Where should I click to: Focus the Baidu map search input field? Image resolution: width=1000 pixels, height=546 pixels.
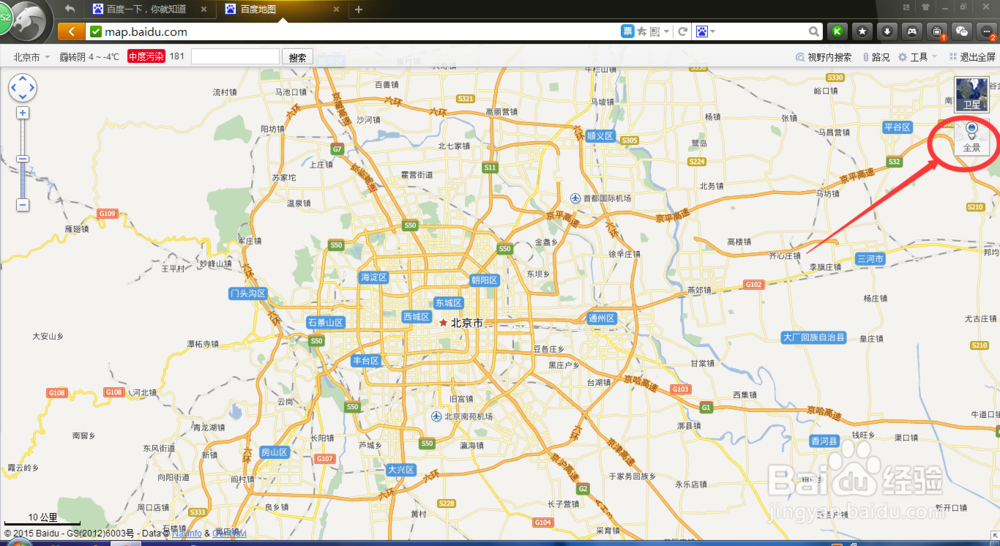(235, 57)
